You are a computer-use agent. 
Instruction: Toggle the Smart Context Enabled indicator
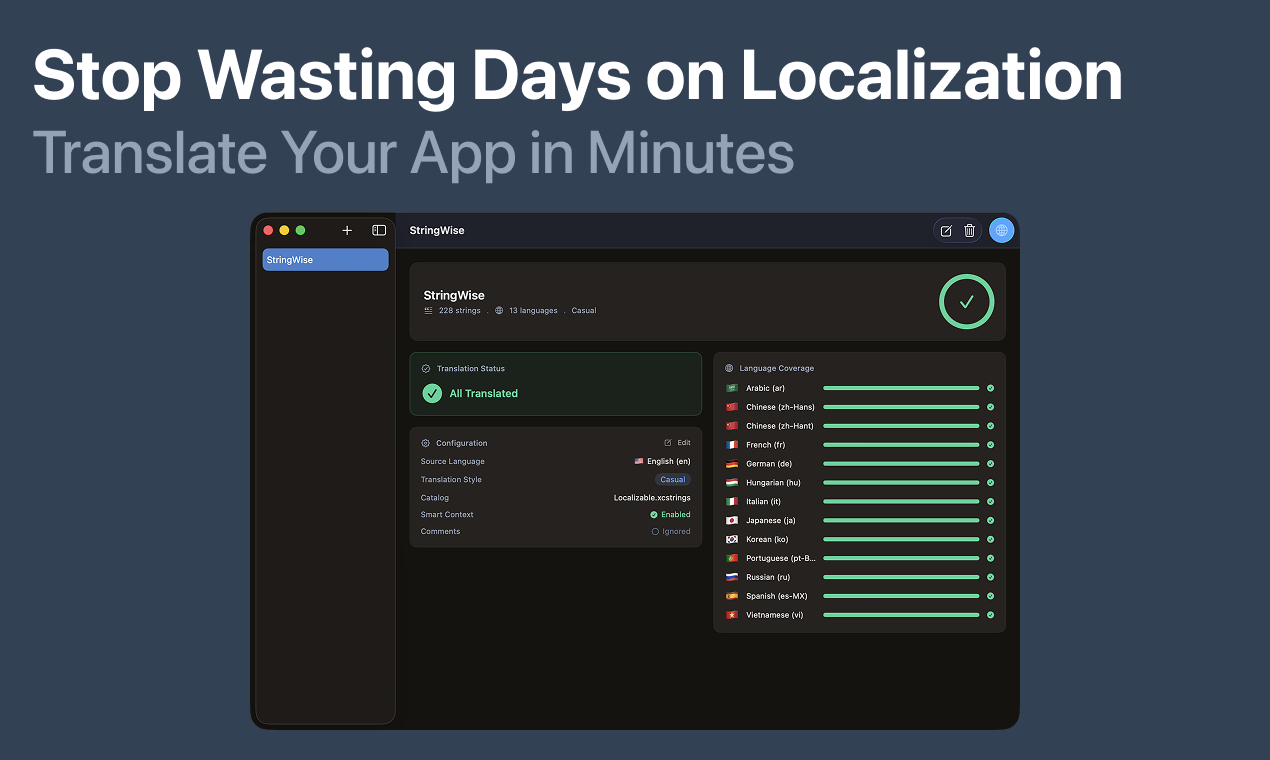click(x=670, y=515)
